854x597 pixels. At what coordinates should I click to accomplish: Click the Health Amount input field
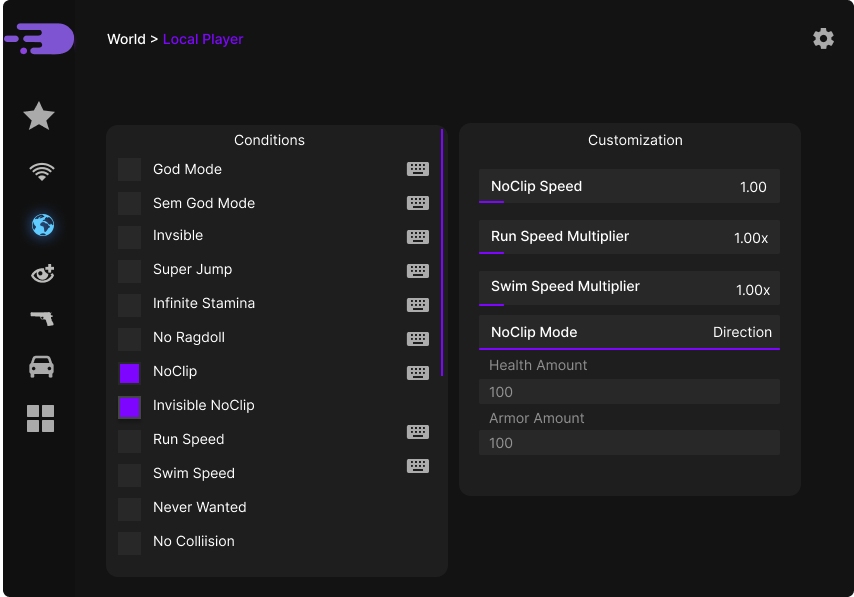629,392
